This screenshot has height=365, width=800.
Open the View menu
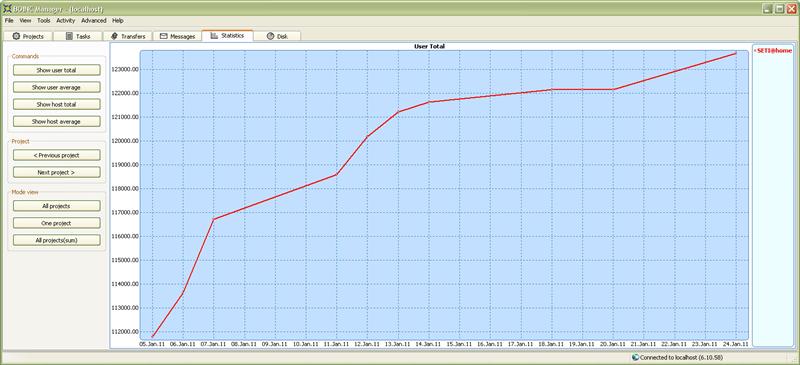point(26,20)
